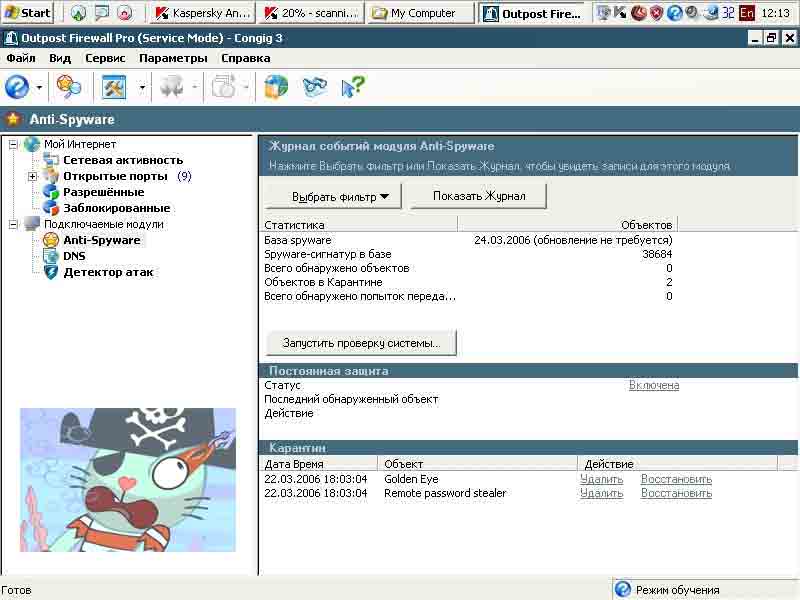The width and height of the screenshot is (800, 600).
Task: Click Восстановить for Remote password stealer
Action: coord(676,493)
